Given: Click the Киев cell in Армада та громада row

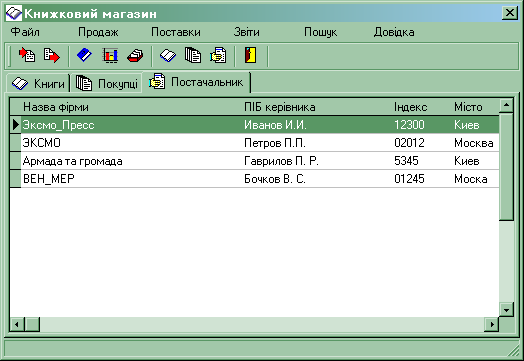Looking at the screenshot, I should pyautogui.click(x=476, y=161).
